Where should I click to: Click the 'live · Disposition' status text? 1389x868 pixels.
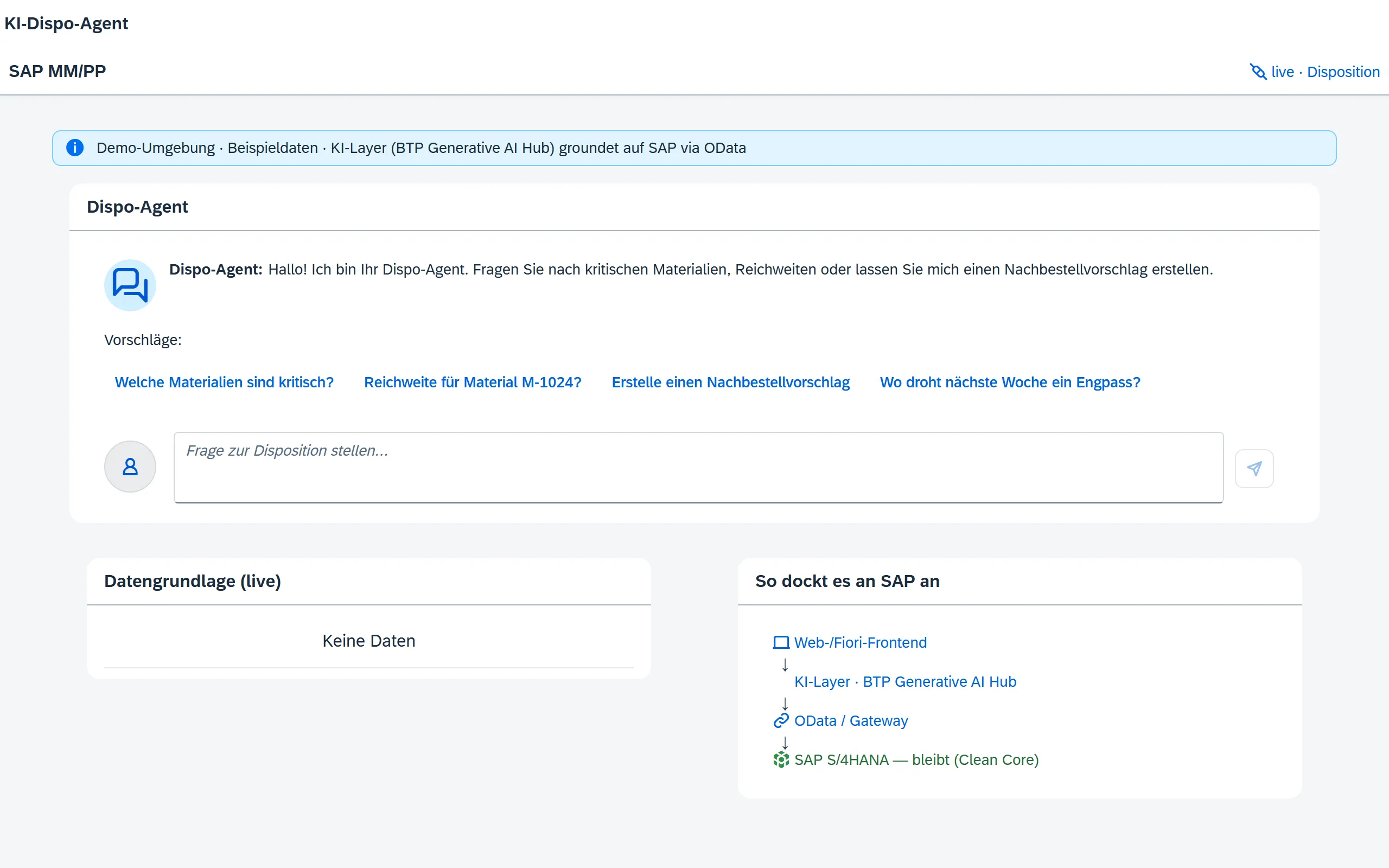[1326, 72]
